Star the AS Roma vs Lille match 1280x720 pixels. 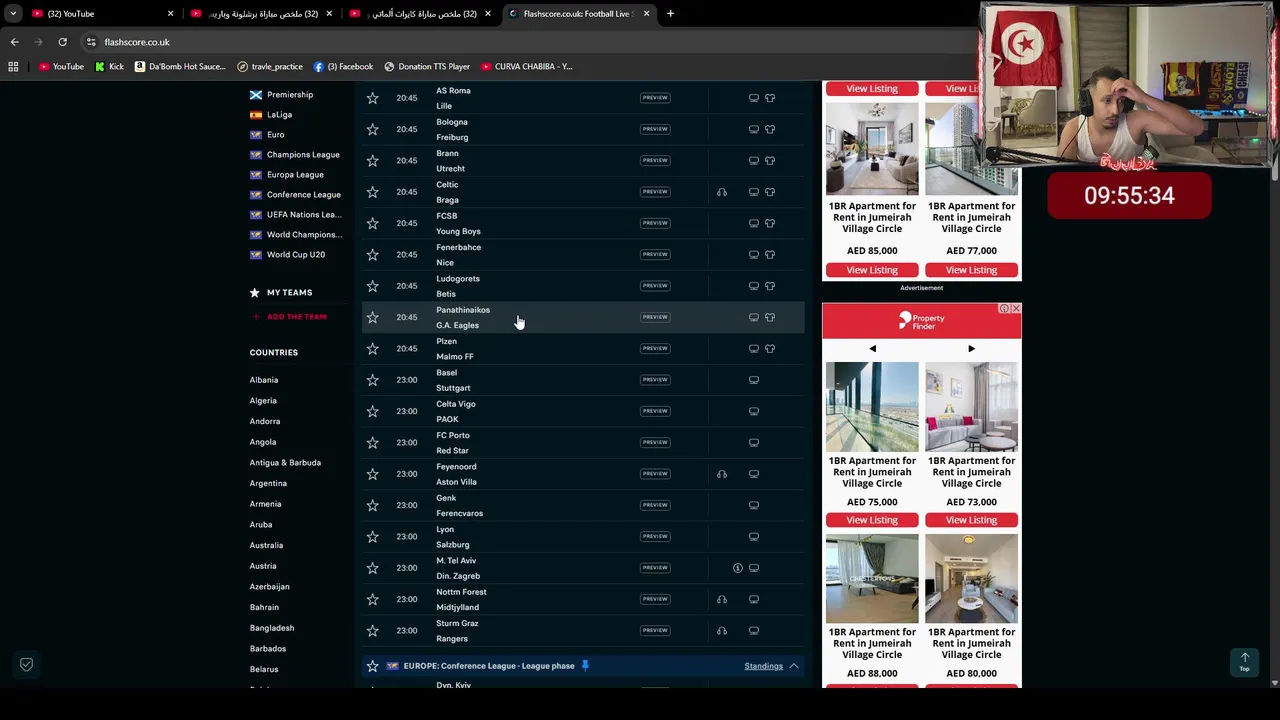pos(372,98)
